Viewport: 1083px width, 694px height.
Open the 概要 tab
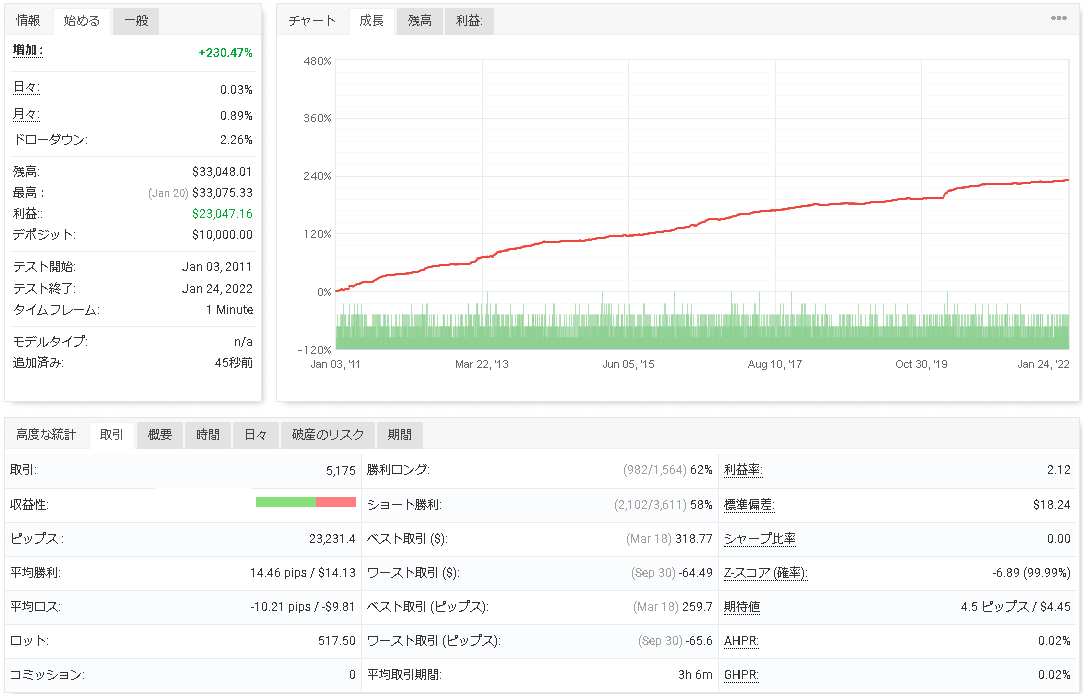point(160,434)
